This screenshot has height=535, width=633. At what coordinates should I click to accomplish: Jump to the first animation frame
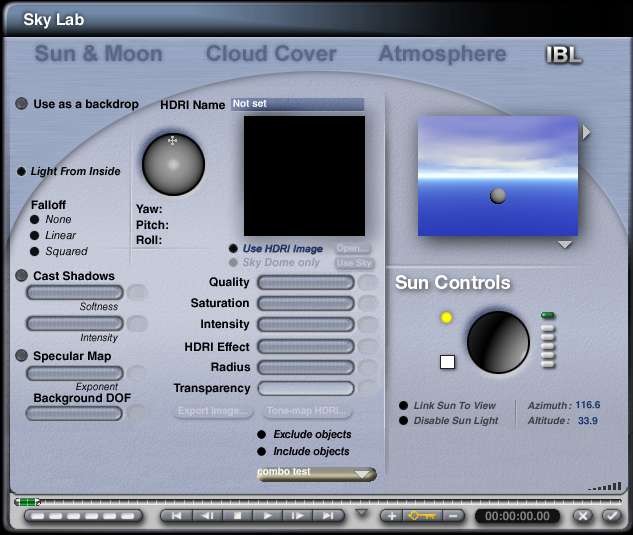coord(176,516)
